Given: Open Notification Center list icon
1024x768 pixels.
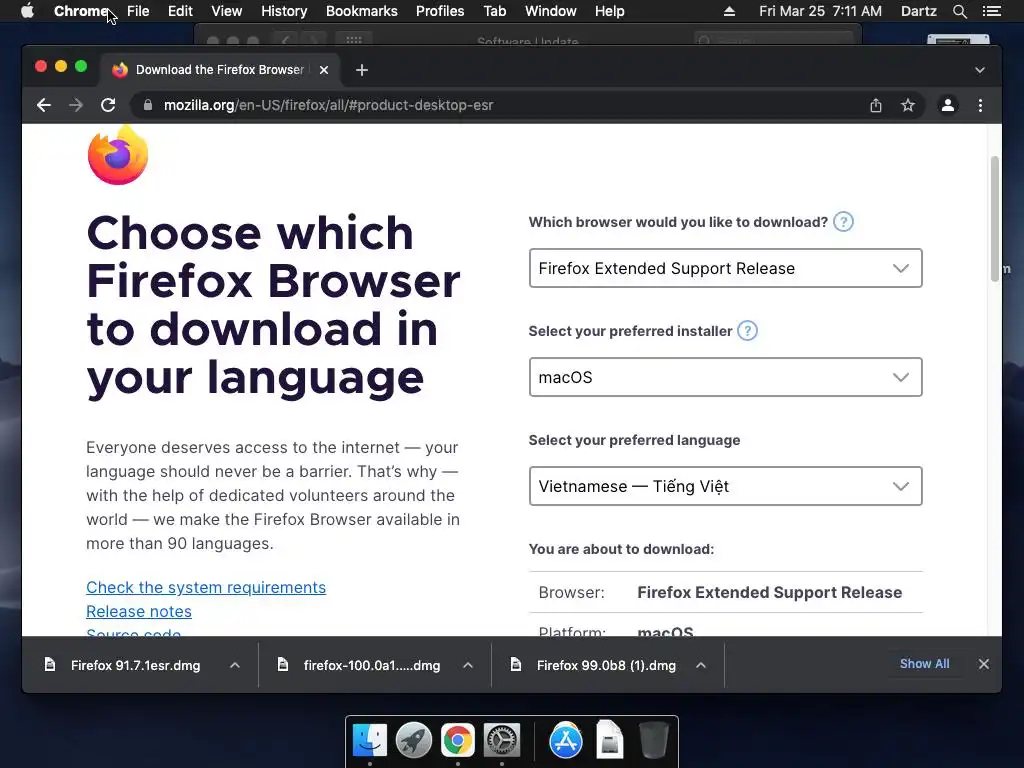Looking at the screenshot, I should [991, 11].
